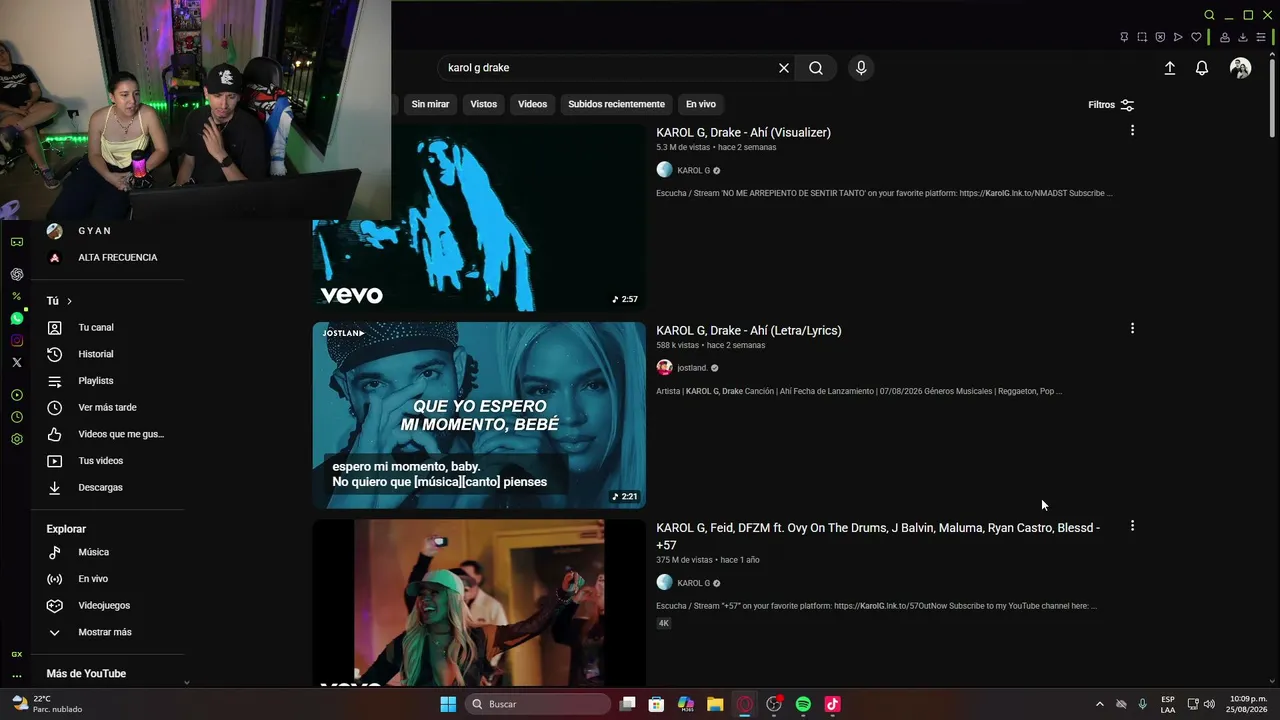Open the taskbar volume control
The width and height of the screenshot is (1280, 720).
[x=1209, y=704]
